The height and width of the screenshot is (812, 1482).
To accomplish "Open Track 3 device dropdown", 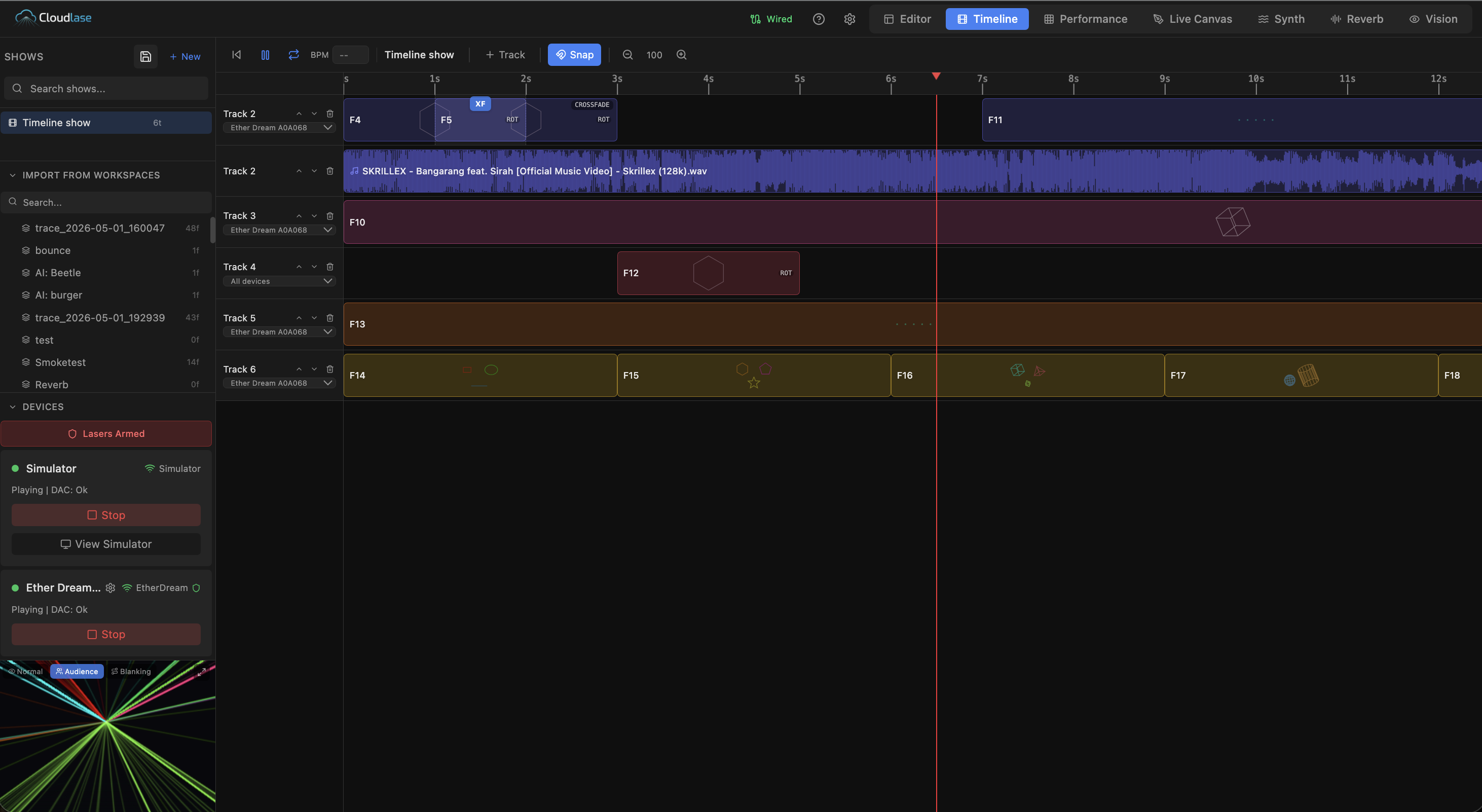I will [x=279, y=230].
